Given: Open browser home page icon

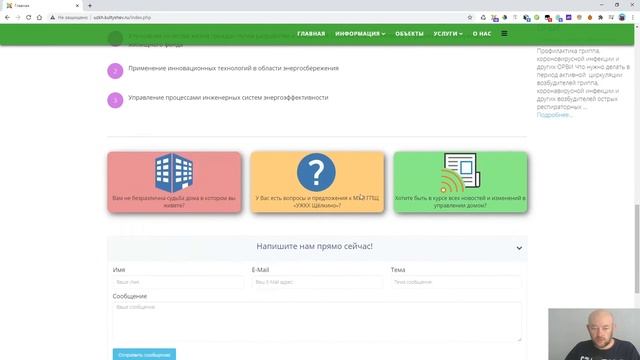Looking at the screenshot, I should (39, 18).
